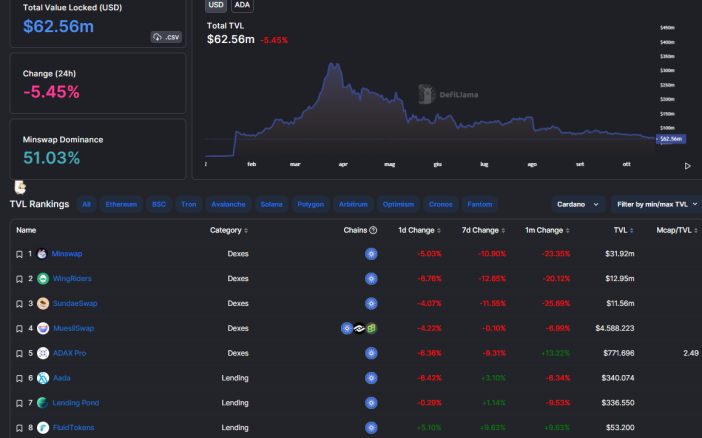Click the Aada logo icon

[x=43, y=378]
